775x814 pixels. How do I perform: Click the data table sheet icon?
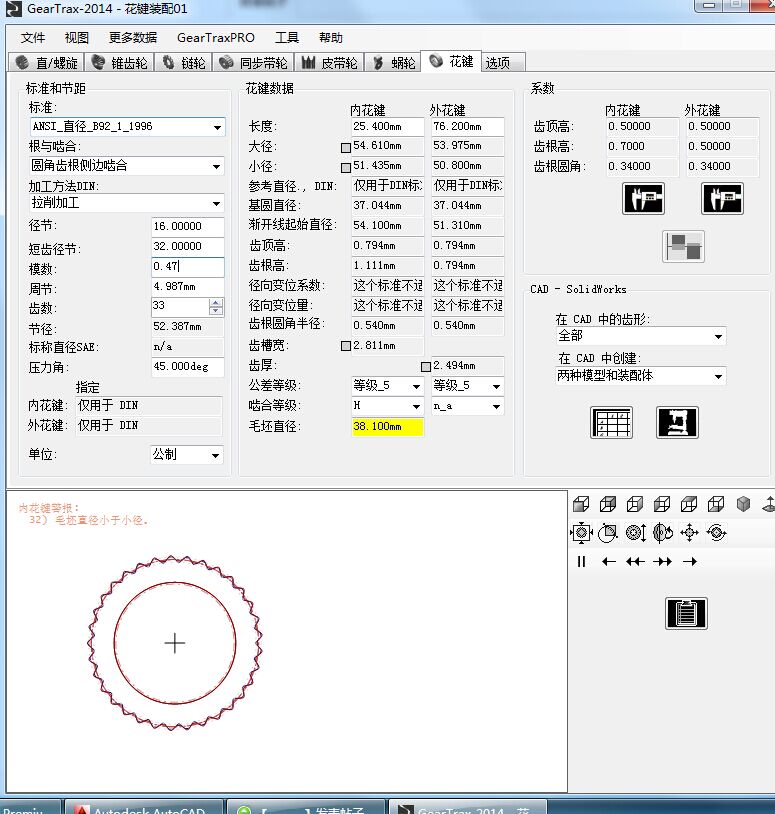(611, 423)
